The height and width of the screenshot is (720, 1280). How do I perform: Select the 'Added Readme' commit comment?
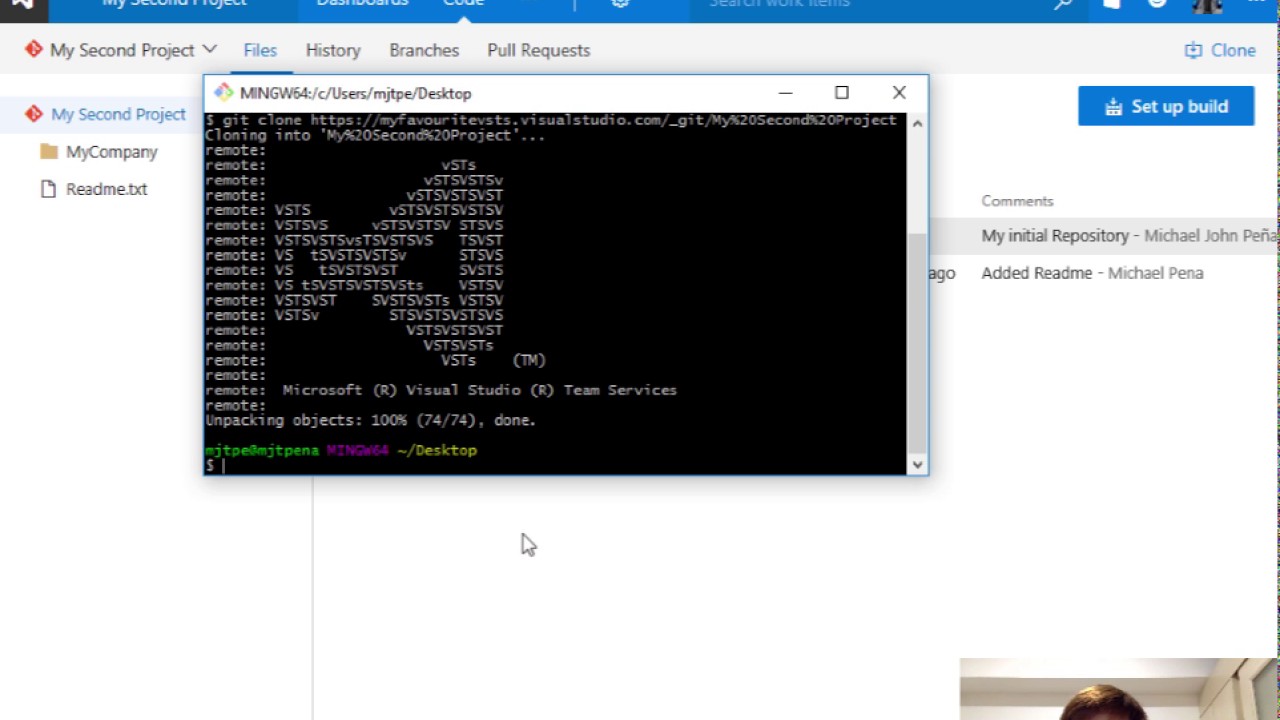(1037, 273)
